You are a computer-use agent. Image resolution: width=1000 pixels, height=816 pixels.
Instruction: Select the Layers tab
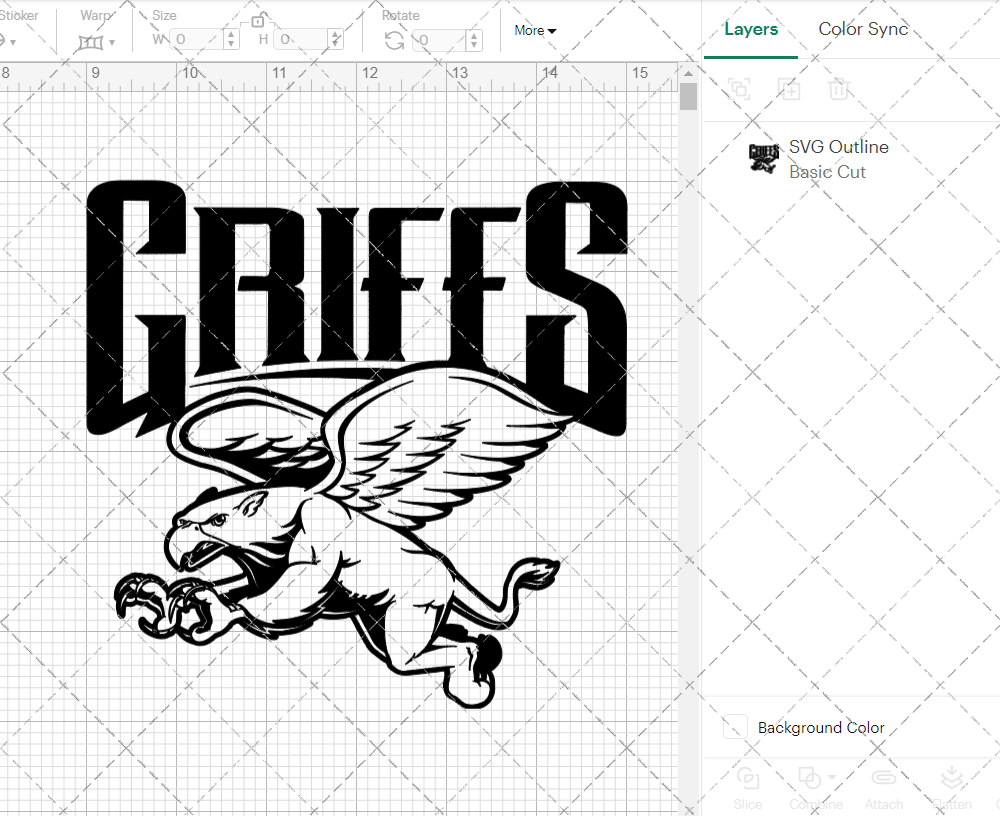(x=751, y=29)
